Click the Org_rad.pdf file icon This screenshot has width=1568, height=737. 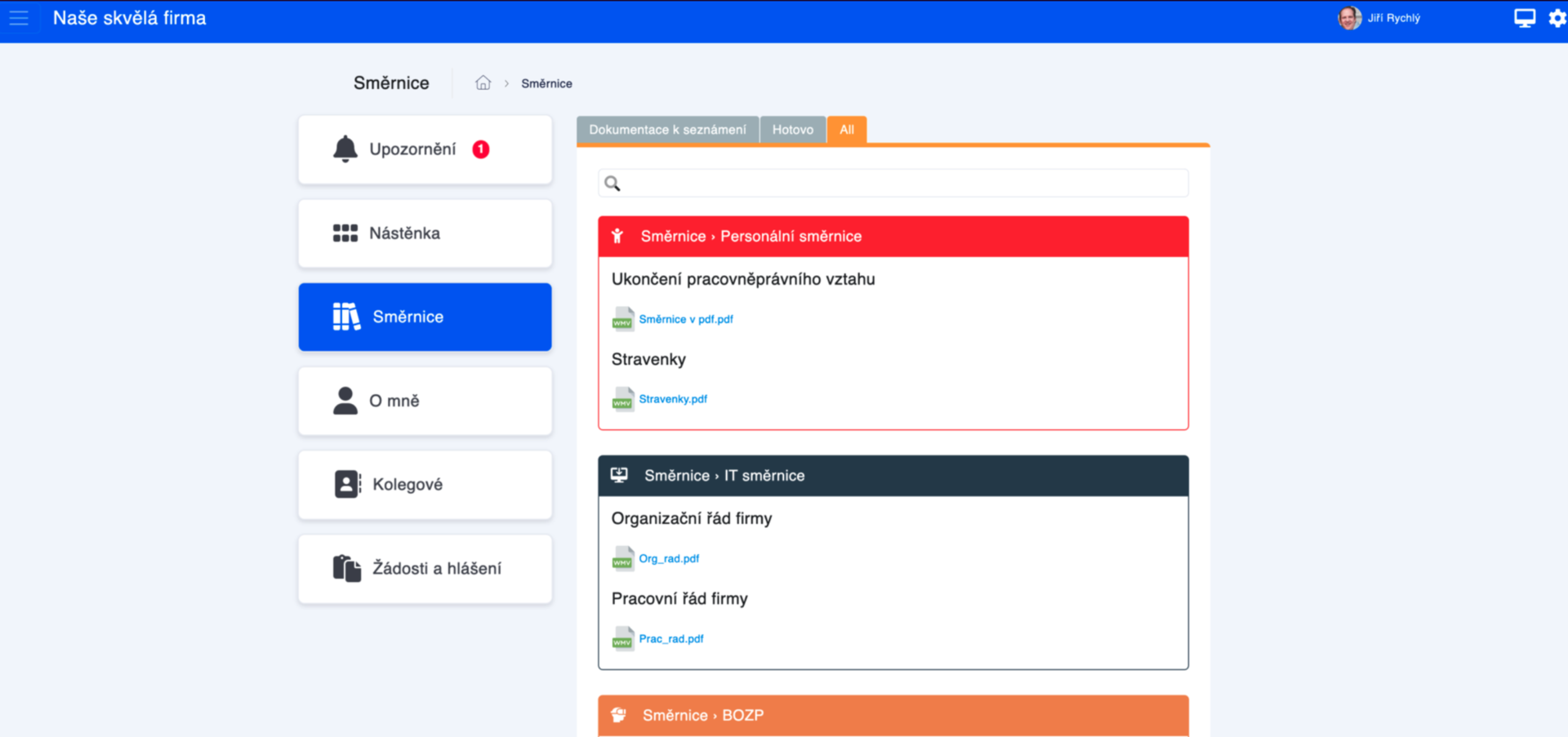pos(623,559)
